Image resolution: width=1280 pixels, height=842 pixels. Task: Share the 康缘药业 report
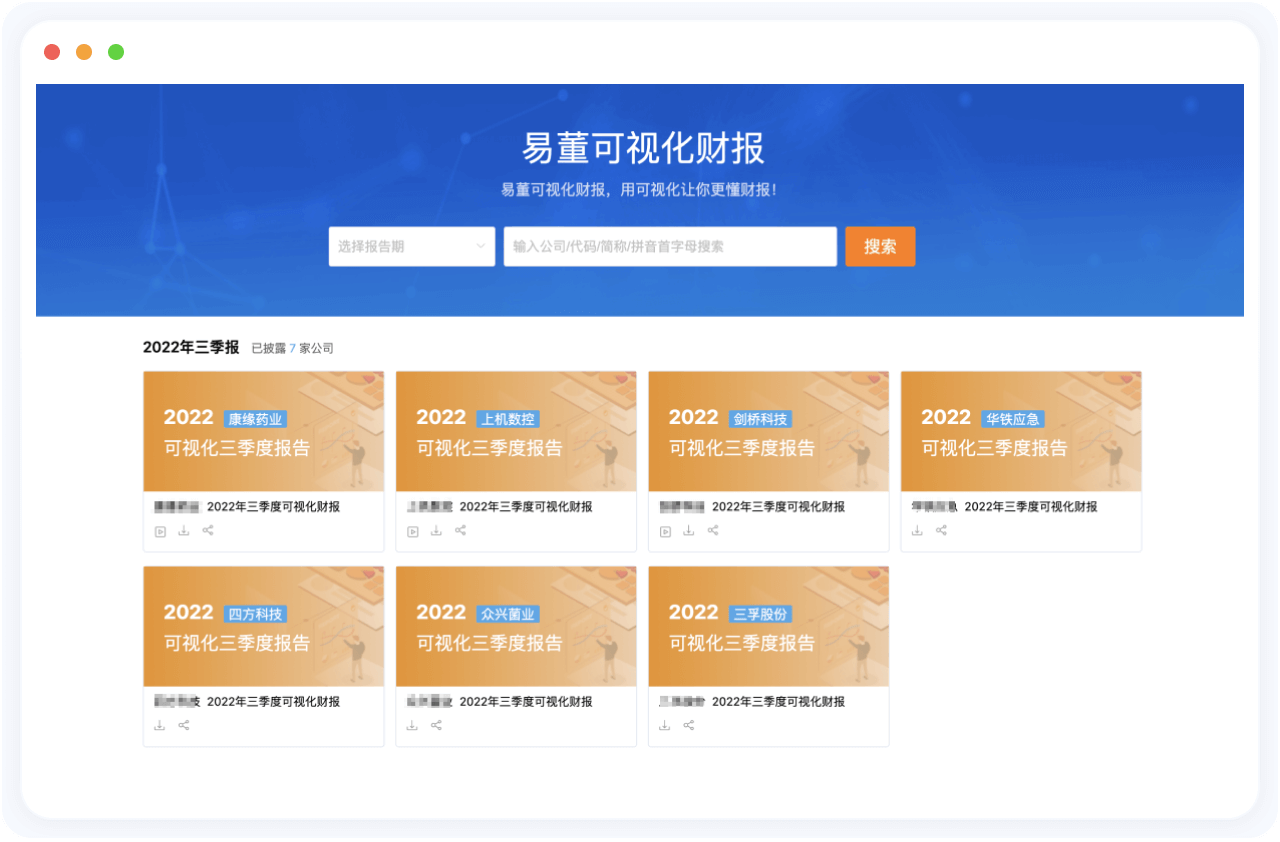[208, 531]
